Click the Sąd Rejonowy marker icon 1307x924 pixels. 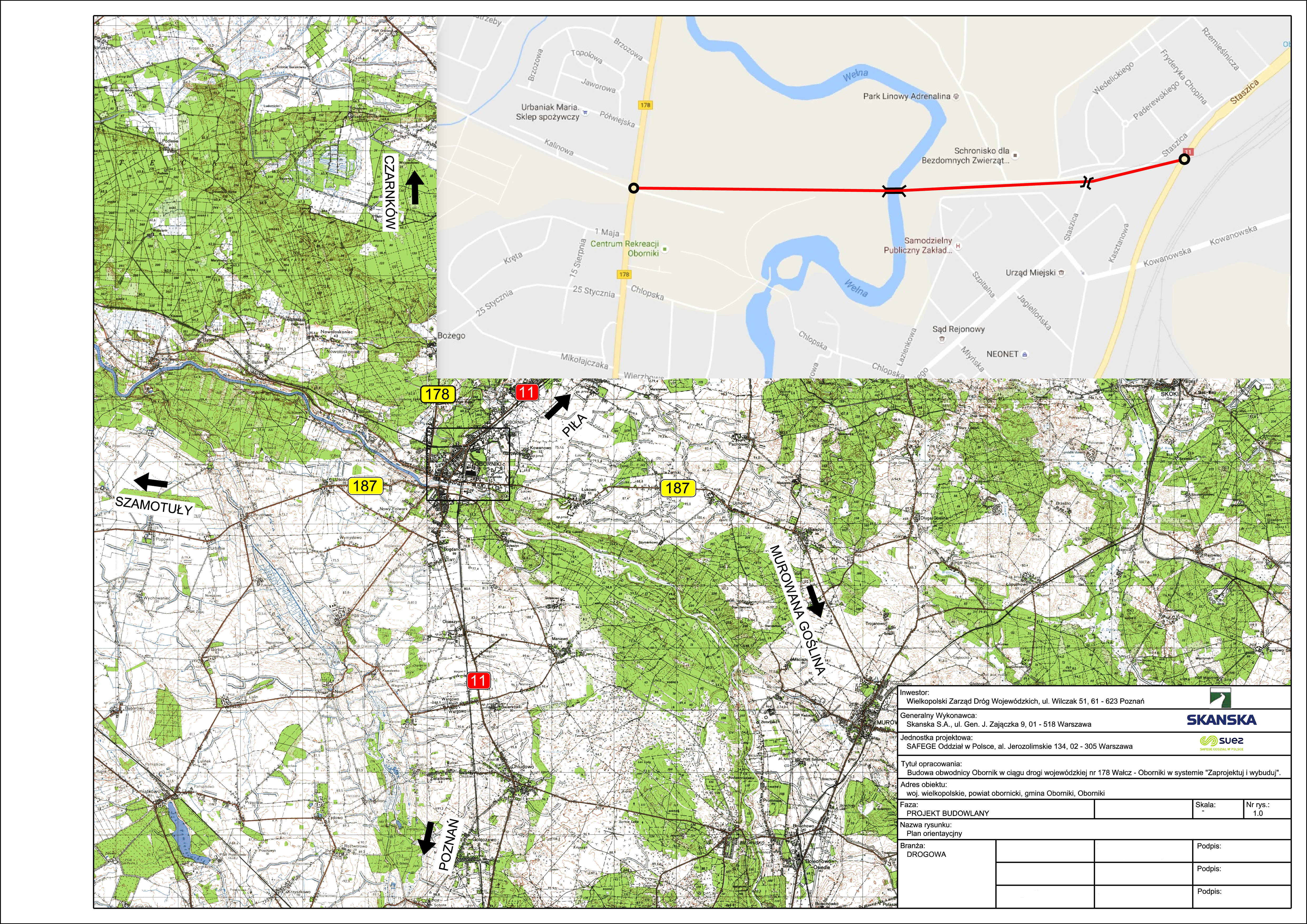[x=942, y=339]
